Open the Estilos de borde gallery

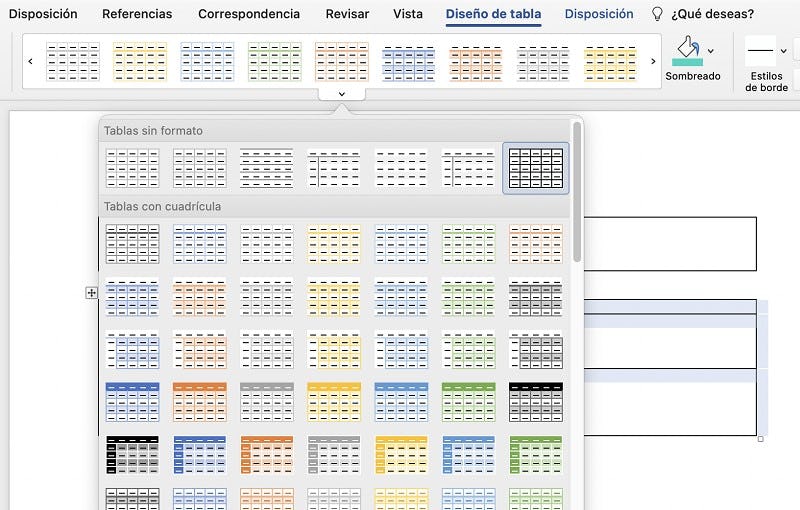(x=761, y=50)
